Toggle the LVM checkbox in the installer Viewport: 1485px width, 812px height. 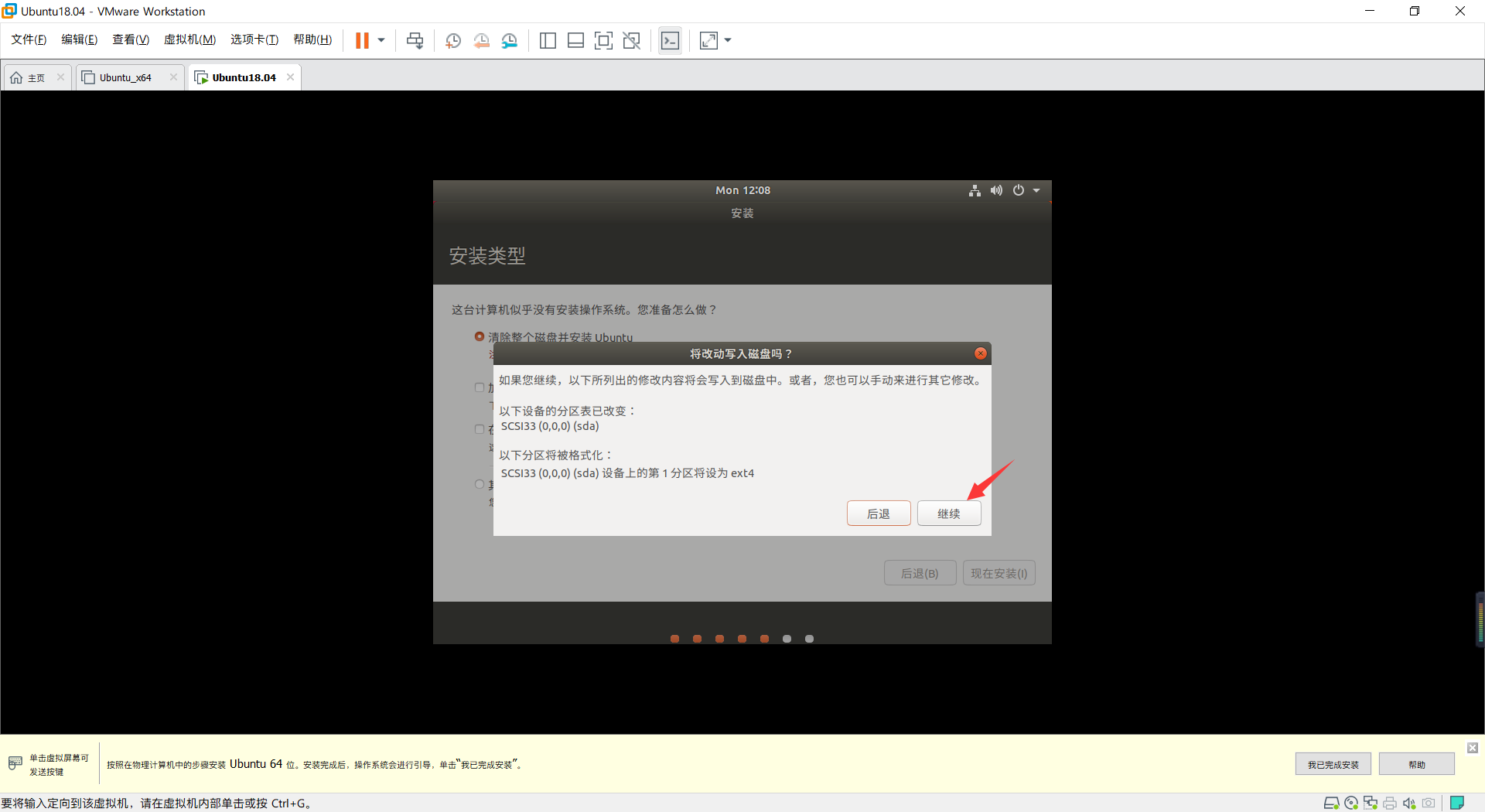[480, 429]
